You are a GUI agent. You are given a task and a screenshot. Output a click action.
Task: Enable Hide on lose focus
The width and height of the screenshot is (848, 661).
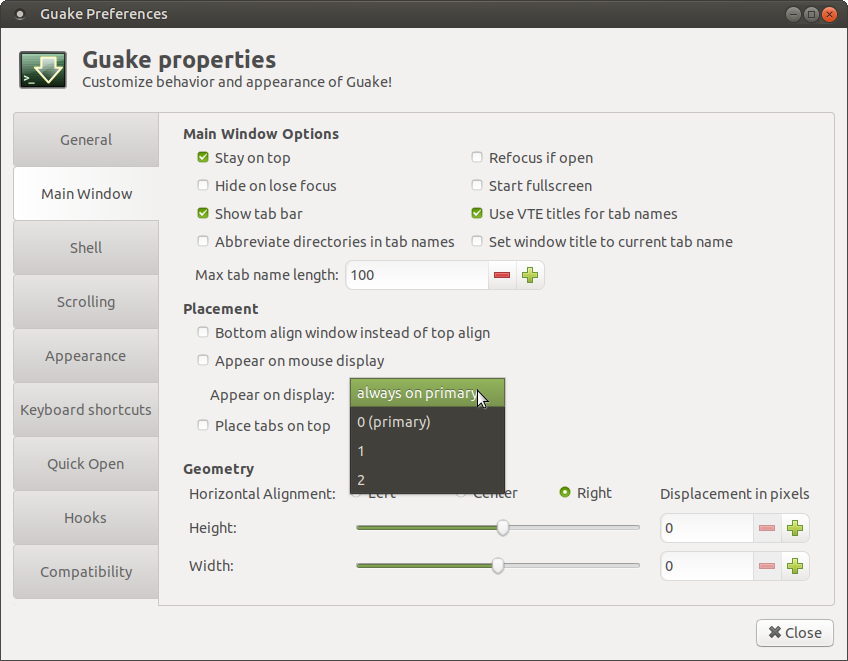coord(203,186)
